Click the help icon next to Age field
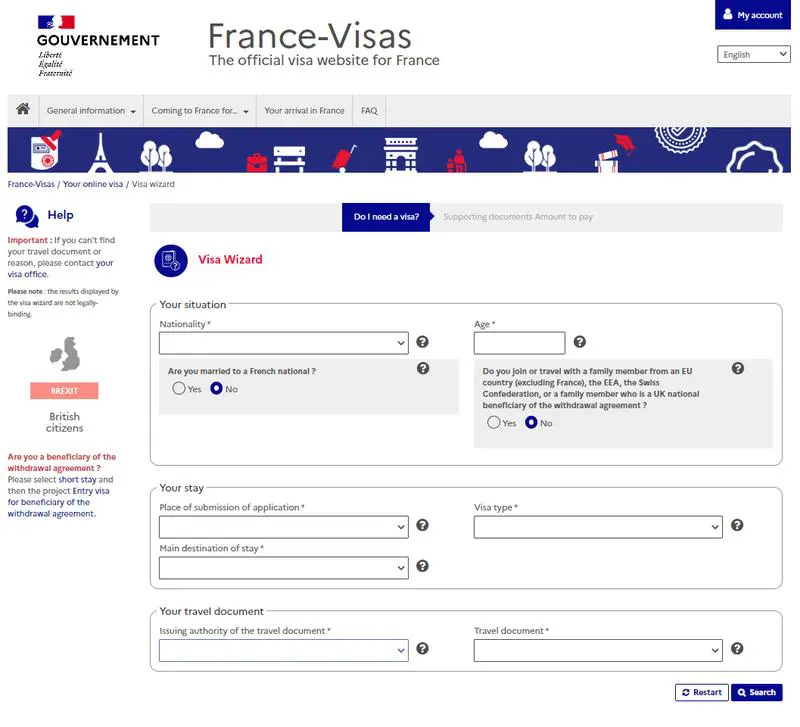Screen dimensions: 800x727 (580, 343)
